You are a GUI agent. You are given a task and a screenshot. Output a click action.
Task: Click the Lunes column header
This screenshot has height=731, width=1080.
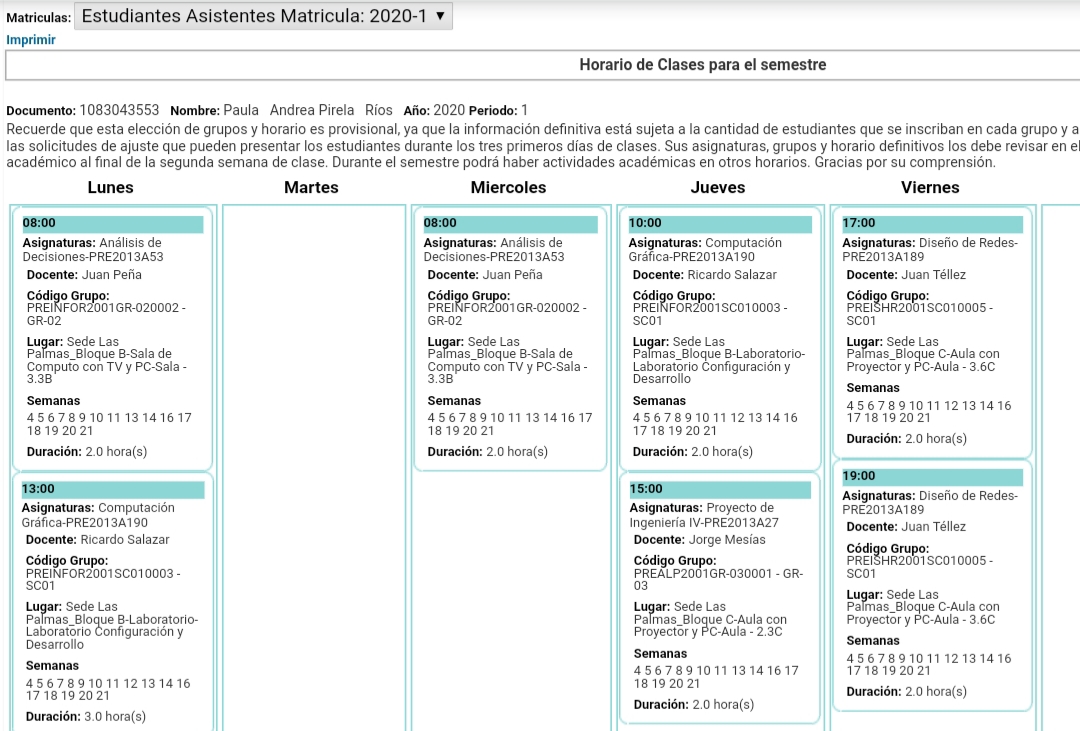pos(110,187)
